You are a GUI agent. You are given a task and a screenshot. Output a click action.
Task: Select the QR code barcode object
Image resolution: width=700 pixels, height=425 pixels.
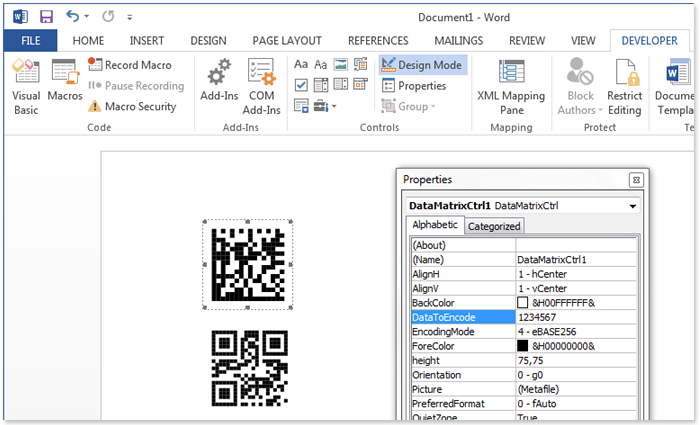250,368
